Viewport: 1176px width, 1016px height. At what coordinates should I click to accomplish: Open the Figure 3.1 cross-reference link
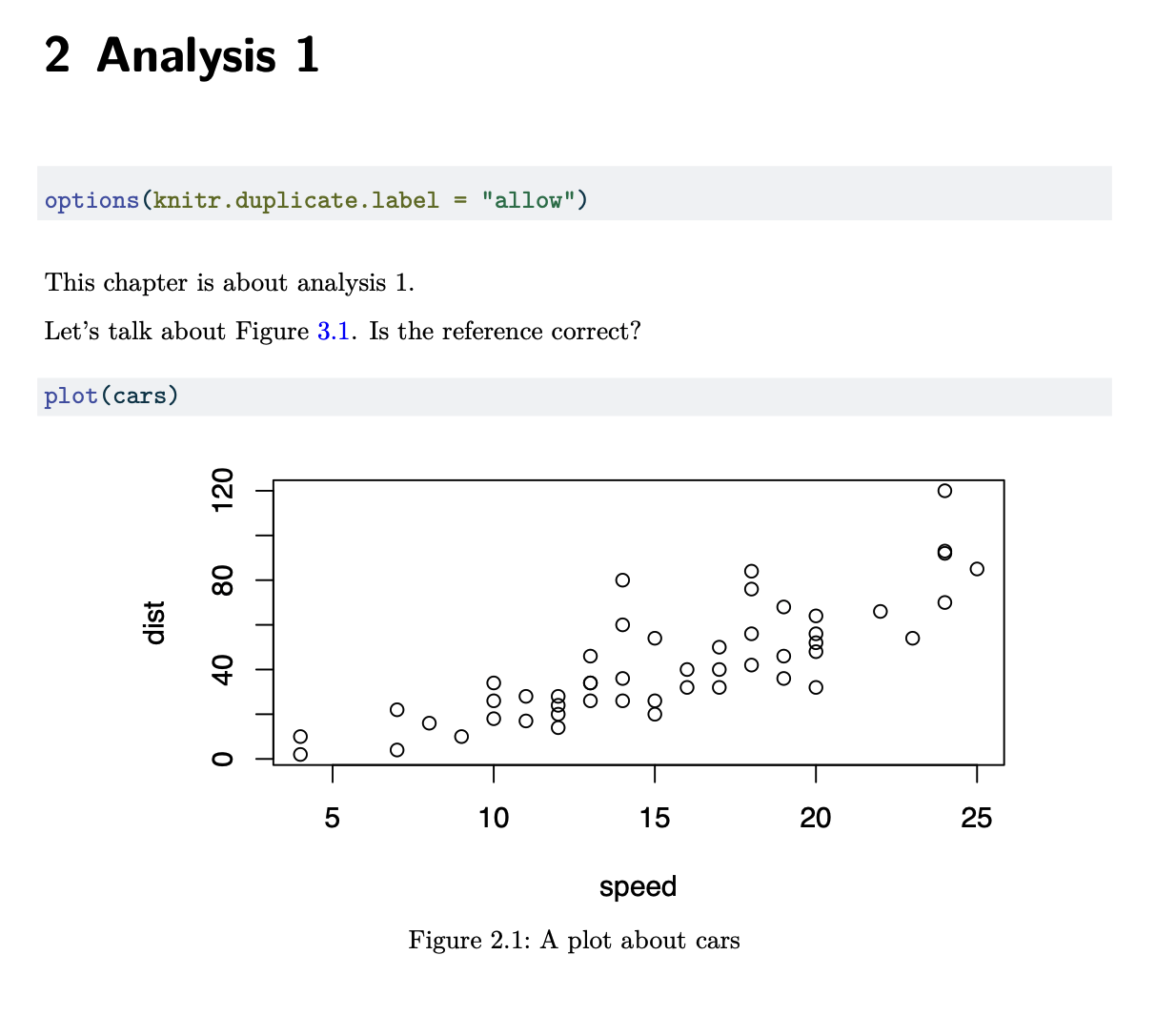click(x=333, y=332)
